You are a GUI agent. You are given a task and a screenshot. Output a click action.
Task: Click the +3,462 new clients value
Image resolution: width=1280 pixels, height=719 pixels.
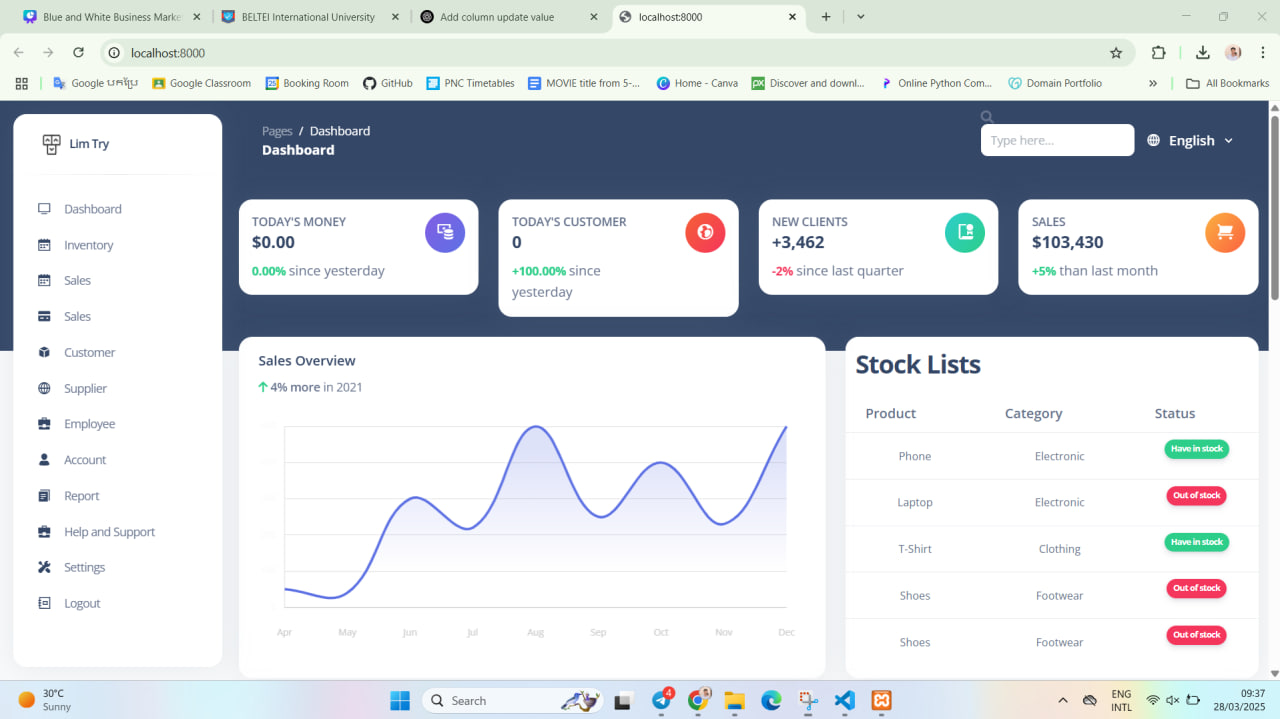pyautogui.click(x=798, y=242)
